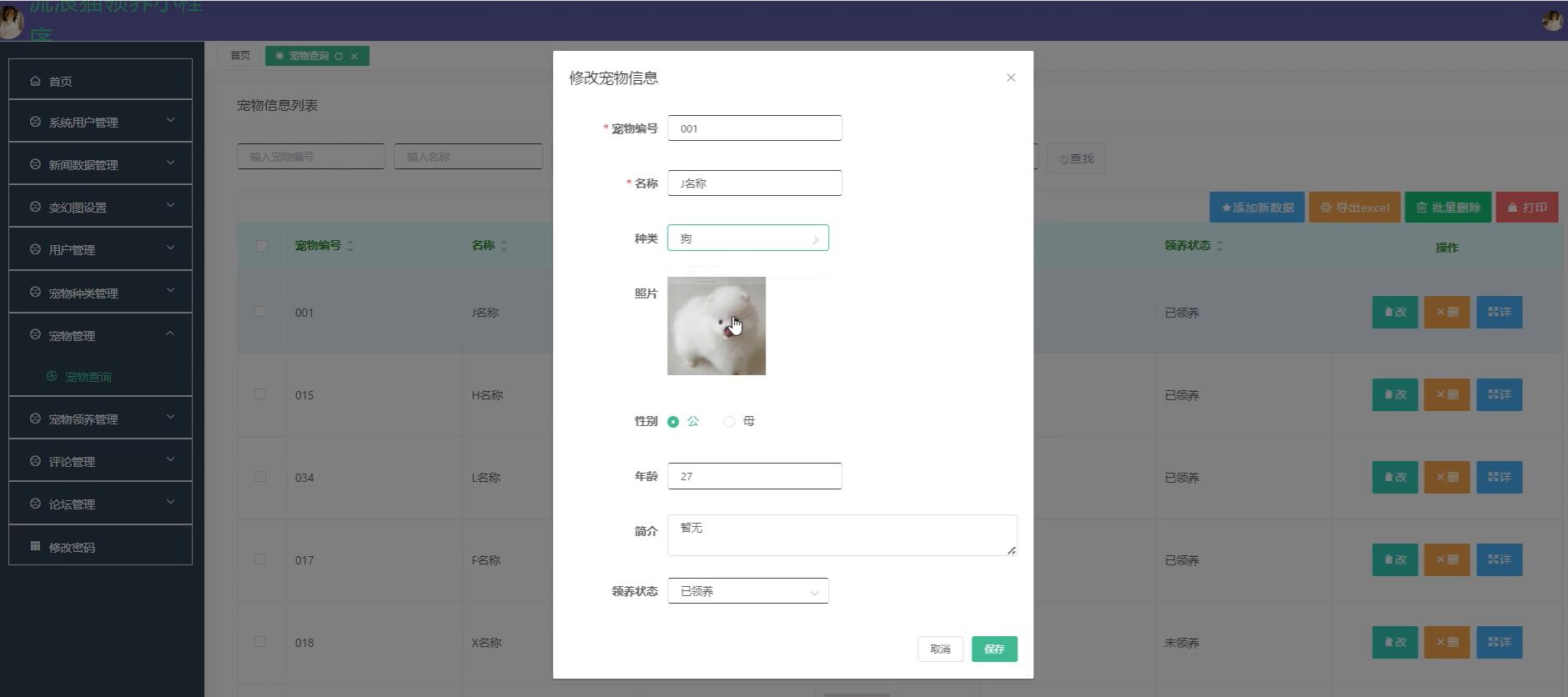Screen dimensions: 1568x697
Task: Click edit 改 button for row 015
Action: 1395,394
